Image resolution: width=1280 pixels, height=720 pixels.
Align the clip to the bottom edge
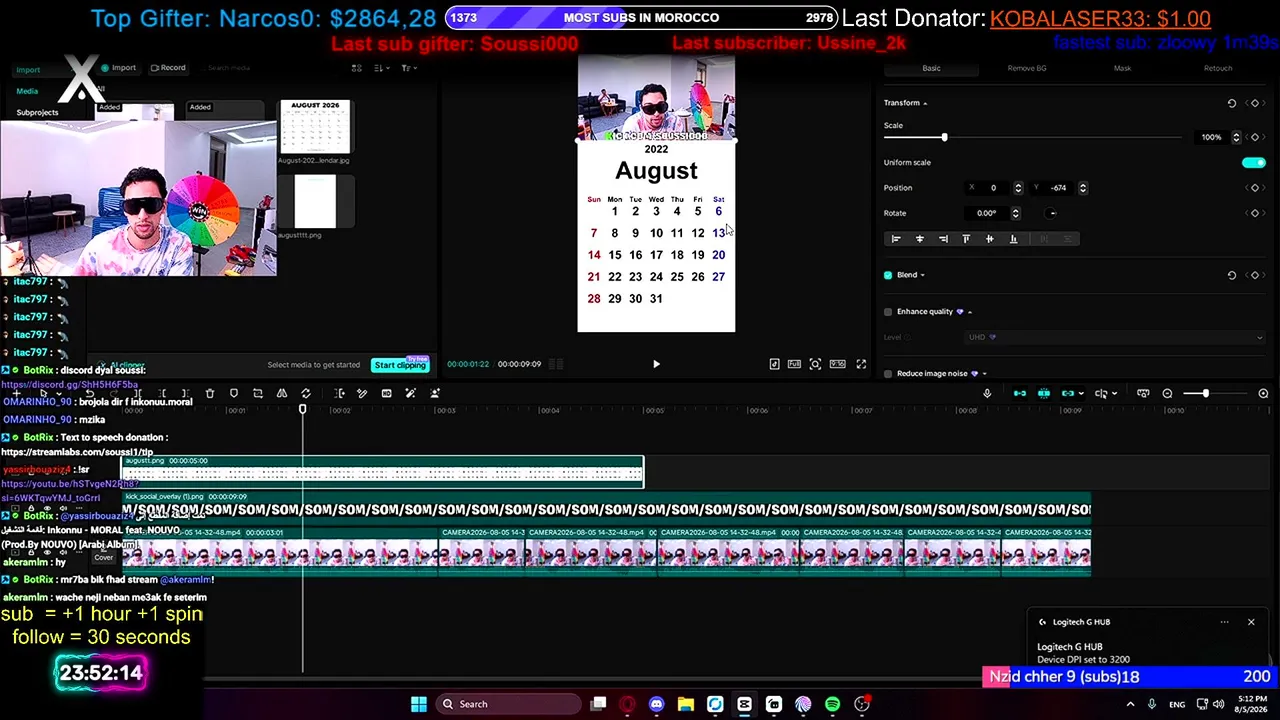click(1013, 239)
